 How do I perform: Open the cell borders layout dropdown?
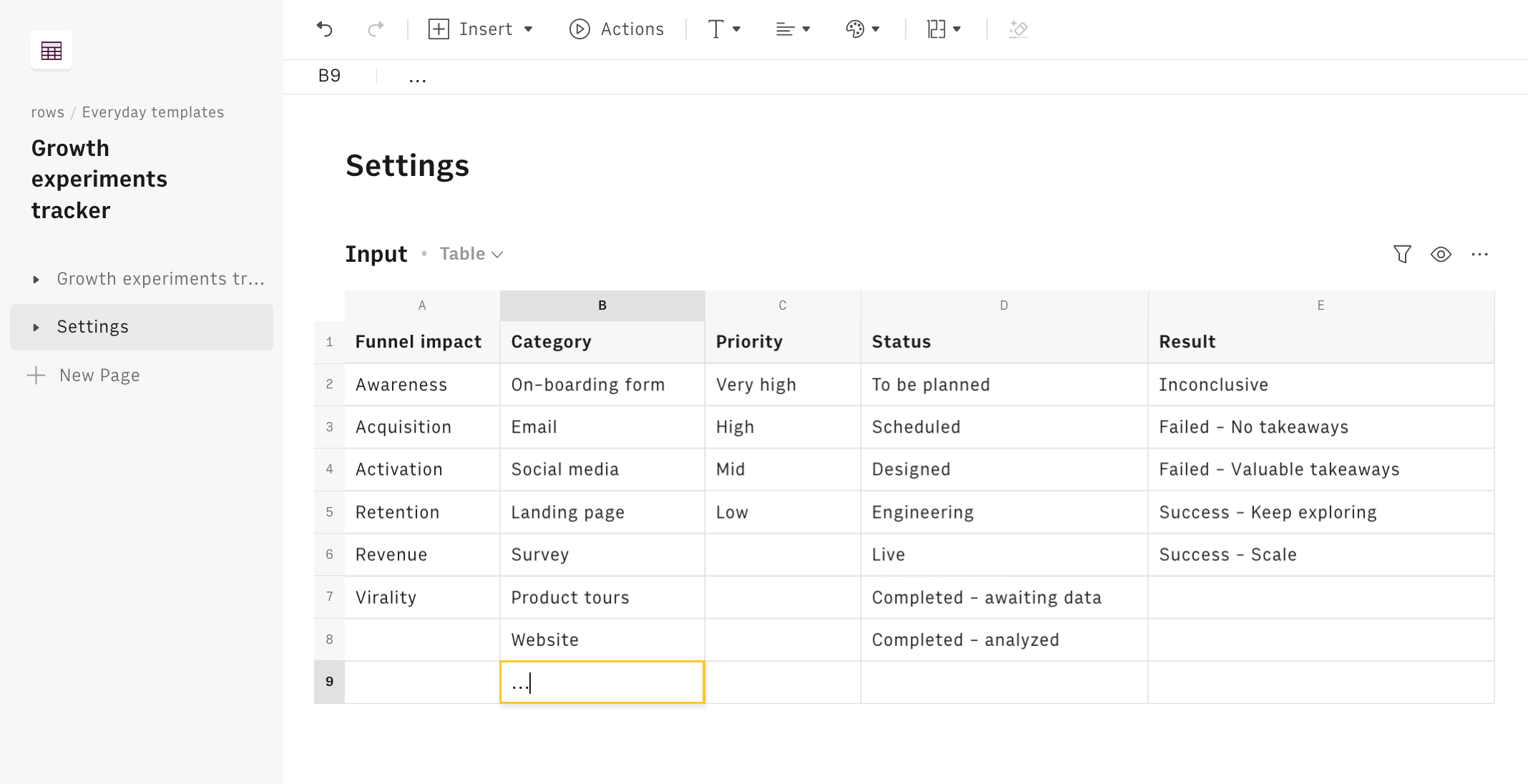pyautogui.click(x=944, y=29)
